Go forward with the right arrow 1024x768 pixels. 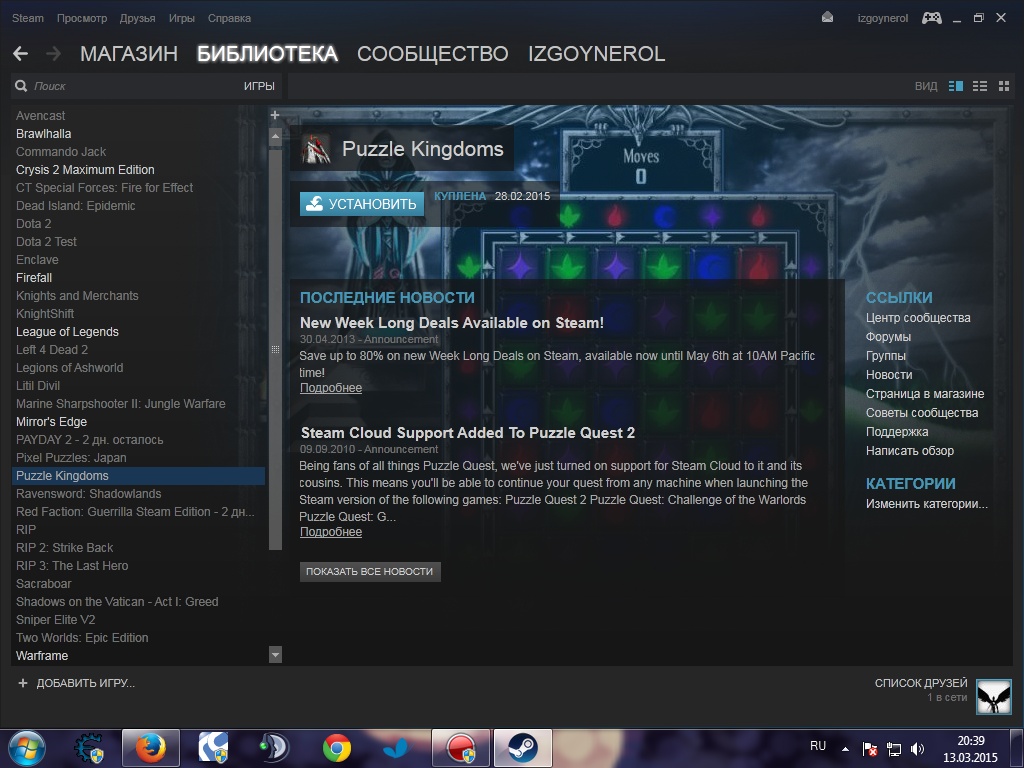tap(54, 54)
